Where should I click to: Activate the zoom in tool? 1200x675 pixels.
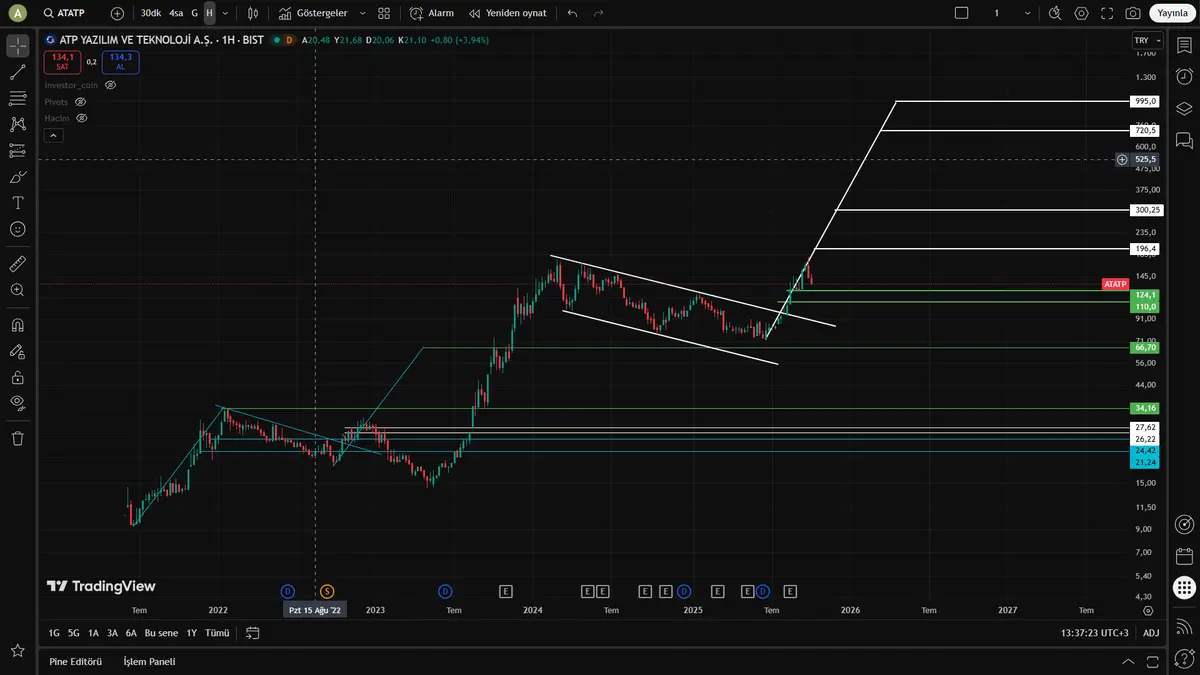point(18,290)
